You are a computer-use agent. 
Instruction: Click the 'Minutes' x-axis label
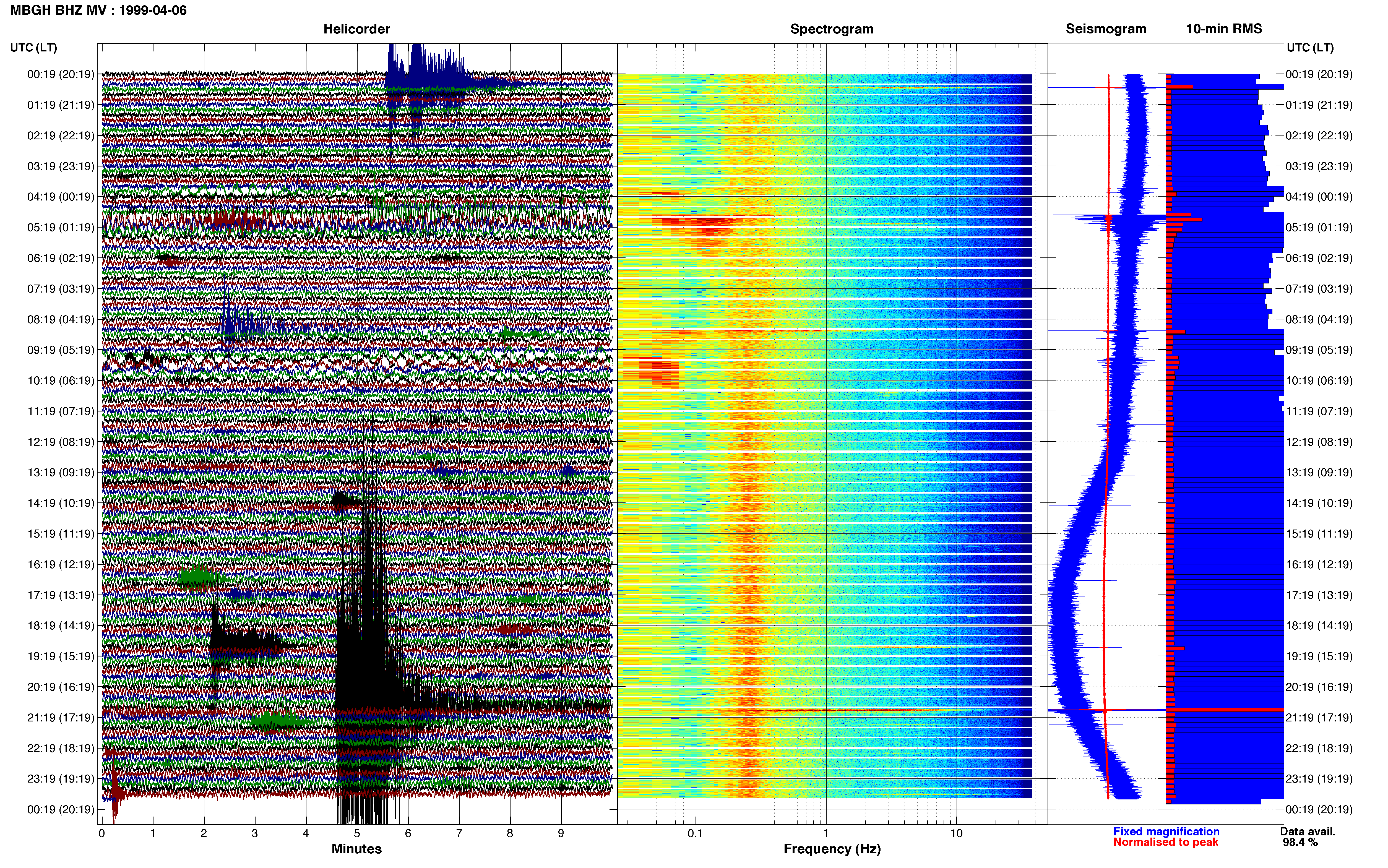coord(356,848)
